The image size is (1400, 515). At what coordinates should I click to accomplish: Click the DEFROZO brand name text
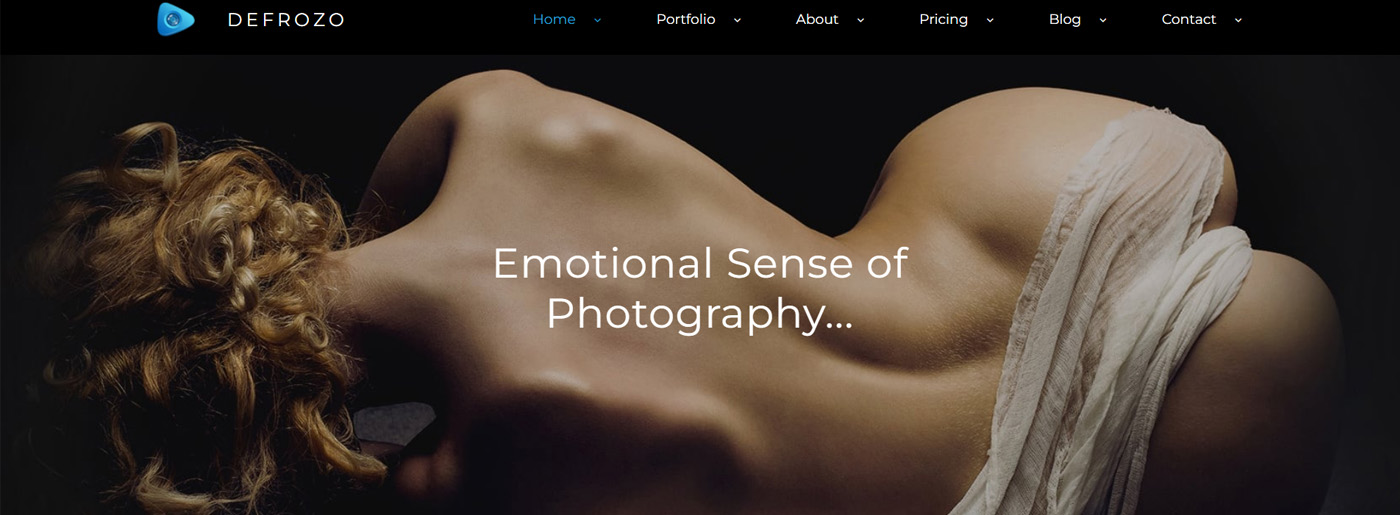(286, 20)
